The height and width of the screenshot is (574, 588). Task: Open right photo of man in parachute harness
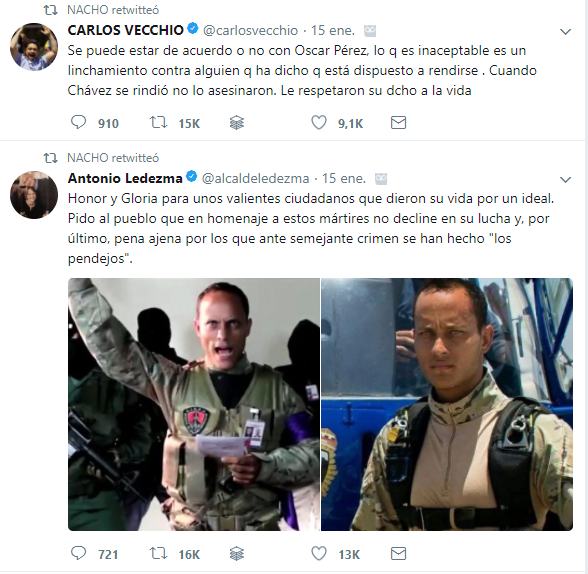(447, 404)
